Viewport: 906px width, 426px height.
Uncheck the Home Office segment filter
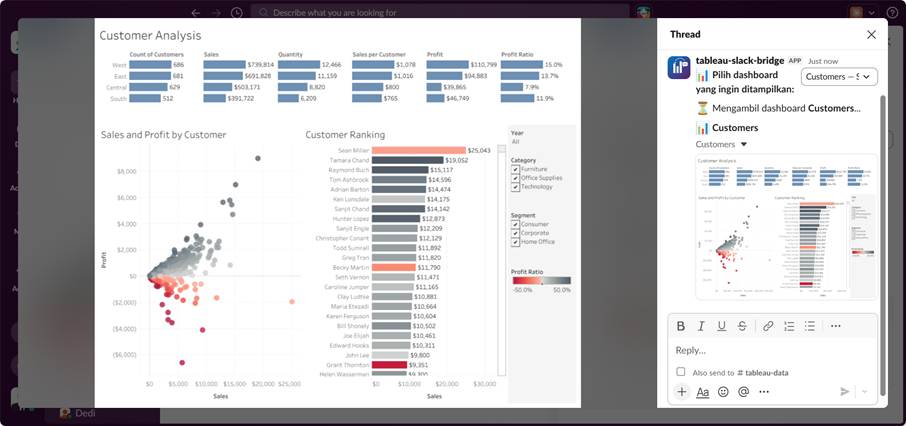click(515, 242)
